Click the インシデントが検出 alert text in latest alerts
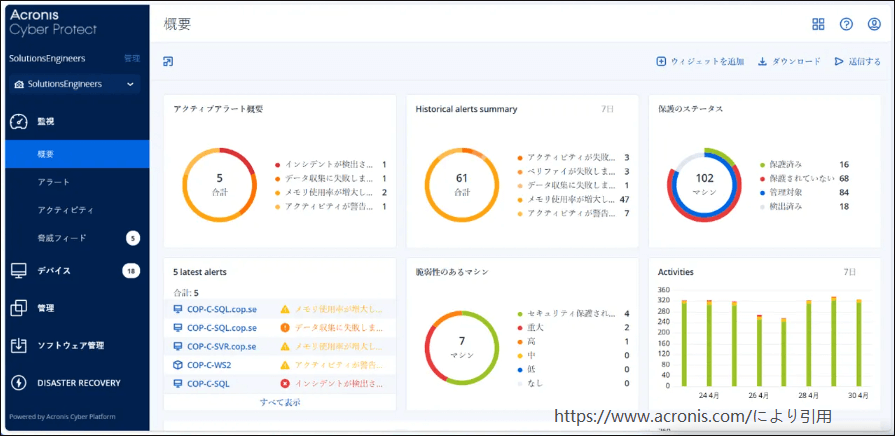Viewport: 895px width, 436px height. 339,383
